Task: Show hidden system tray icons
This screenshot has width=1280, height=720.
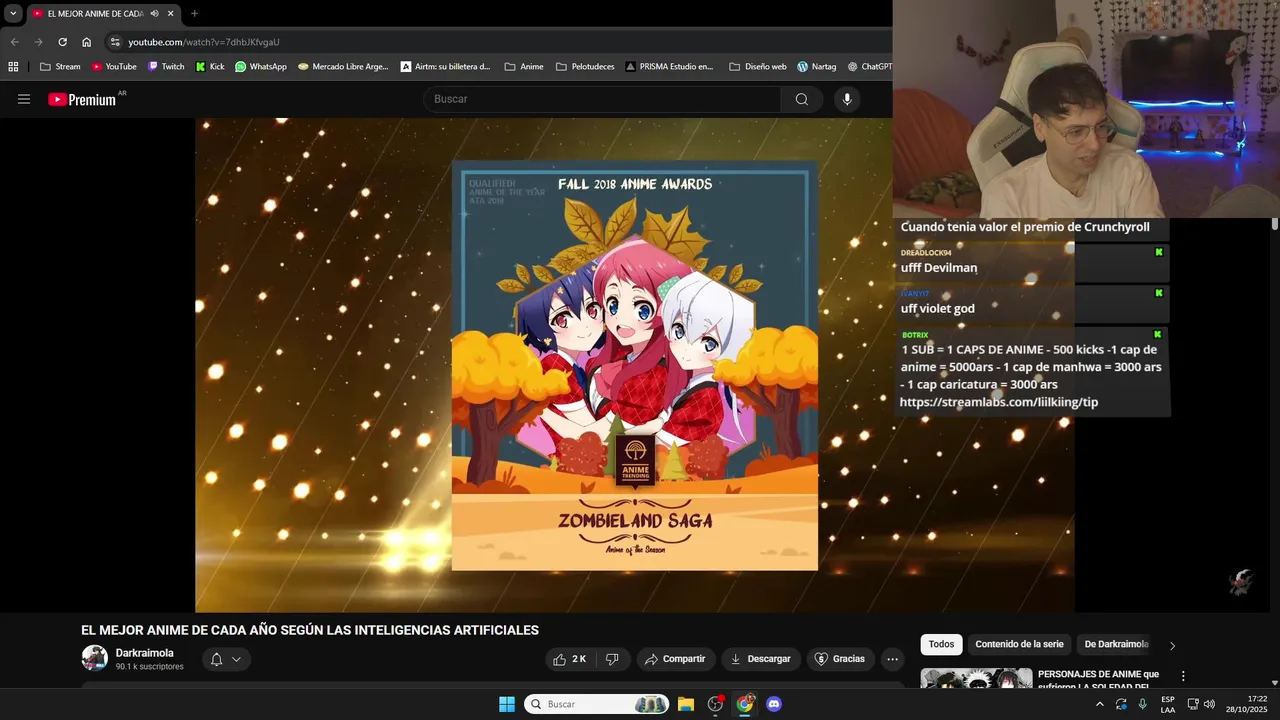Action: click(x=1100, y=704)
